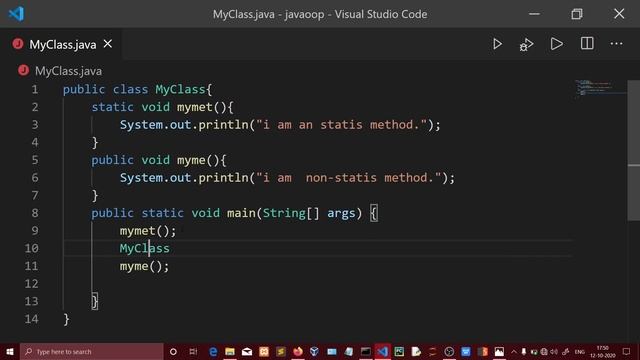Viewport: 640px width, 360px height.
Task: Click line number 1 in gutter
Action: 35,89
